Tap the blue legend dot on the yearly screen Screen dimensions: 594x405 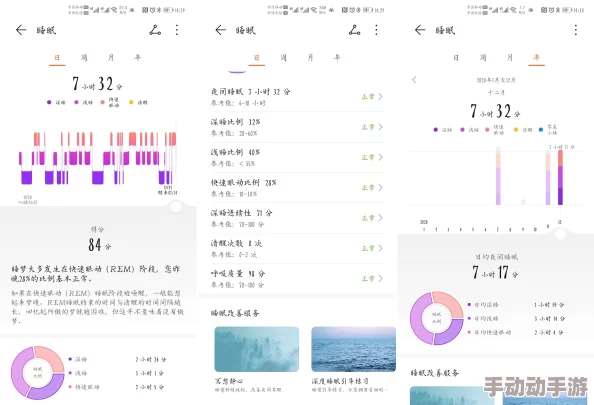[x=541, y=130]
